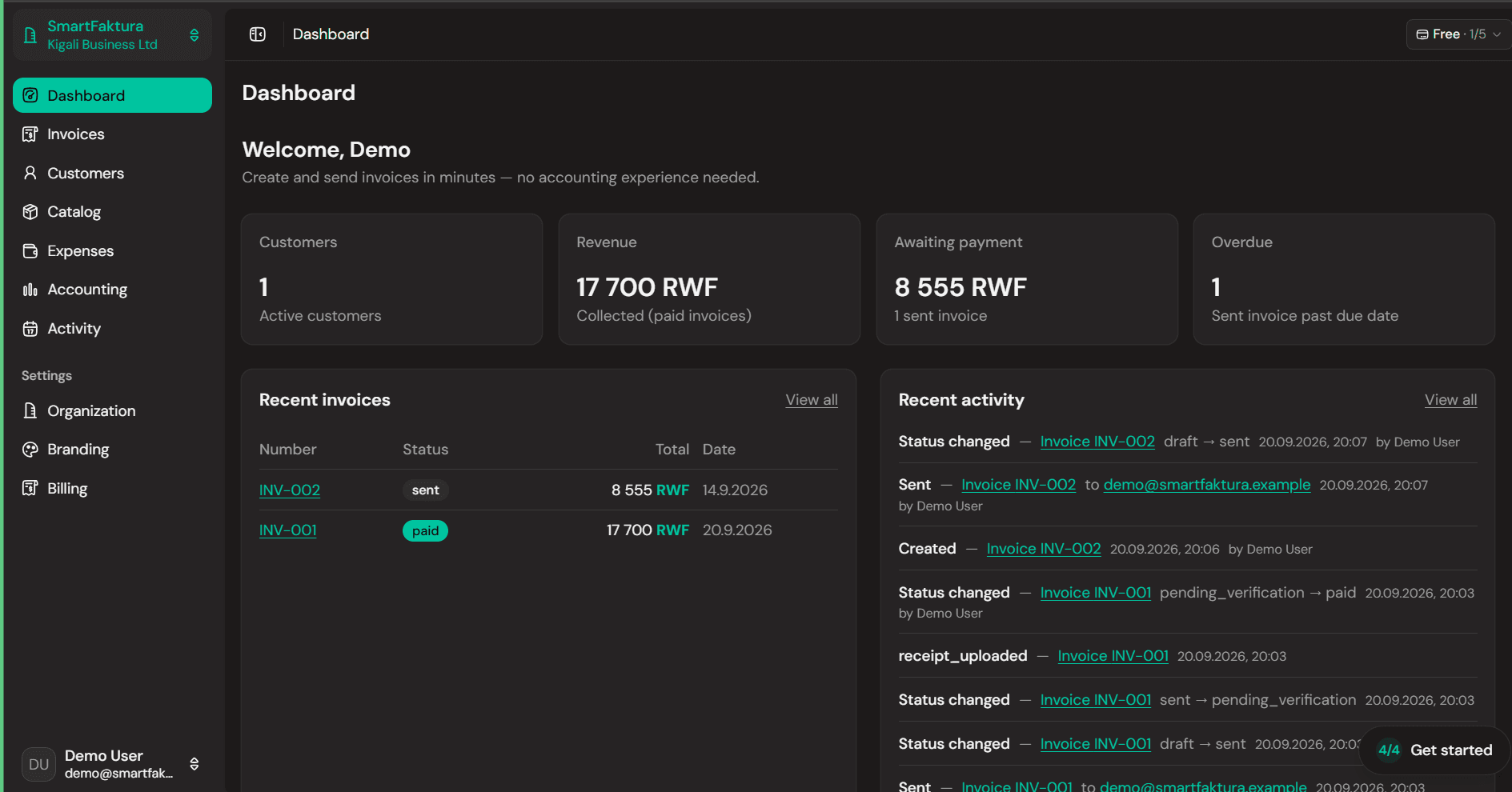Click the Get started button
This screenshot has width=1512, height=792.
click(x=1434, y=750)
